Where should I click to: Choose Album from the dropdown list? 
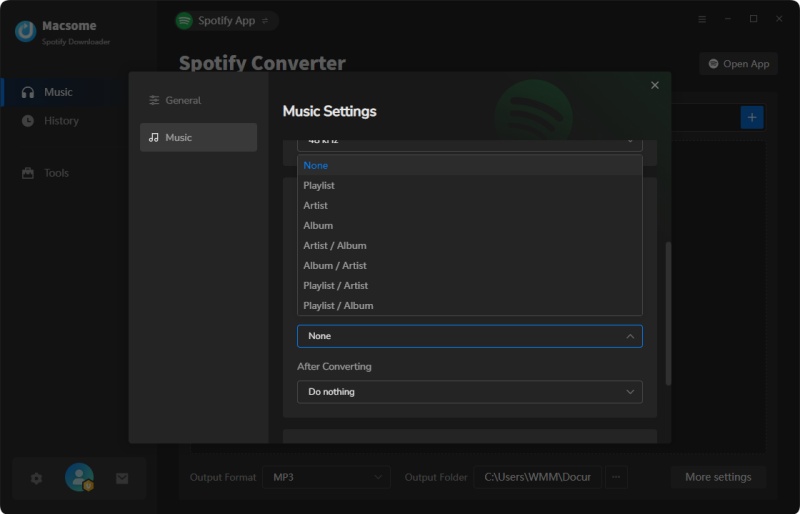(x=469, y=225)
